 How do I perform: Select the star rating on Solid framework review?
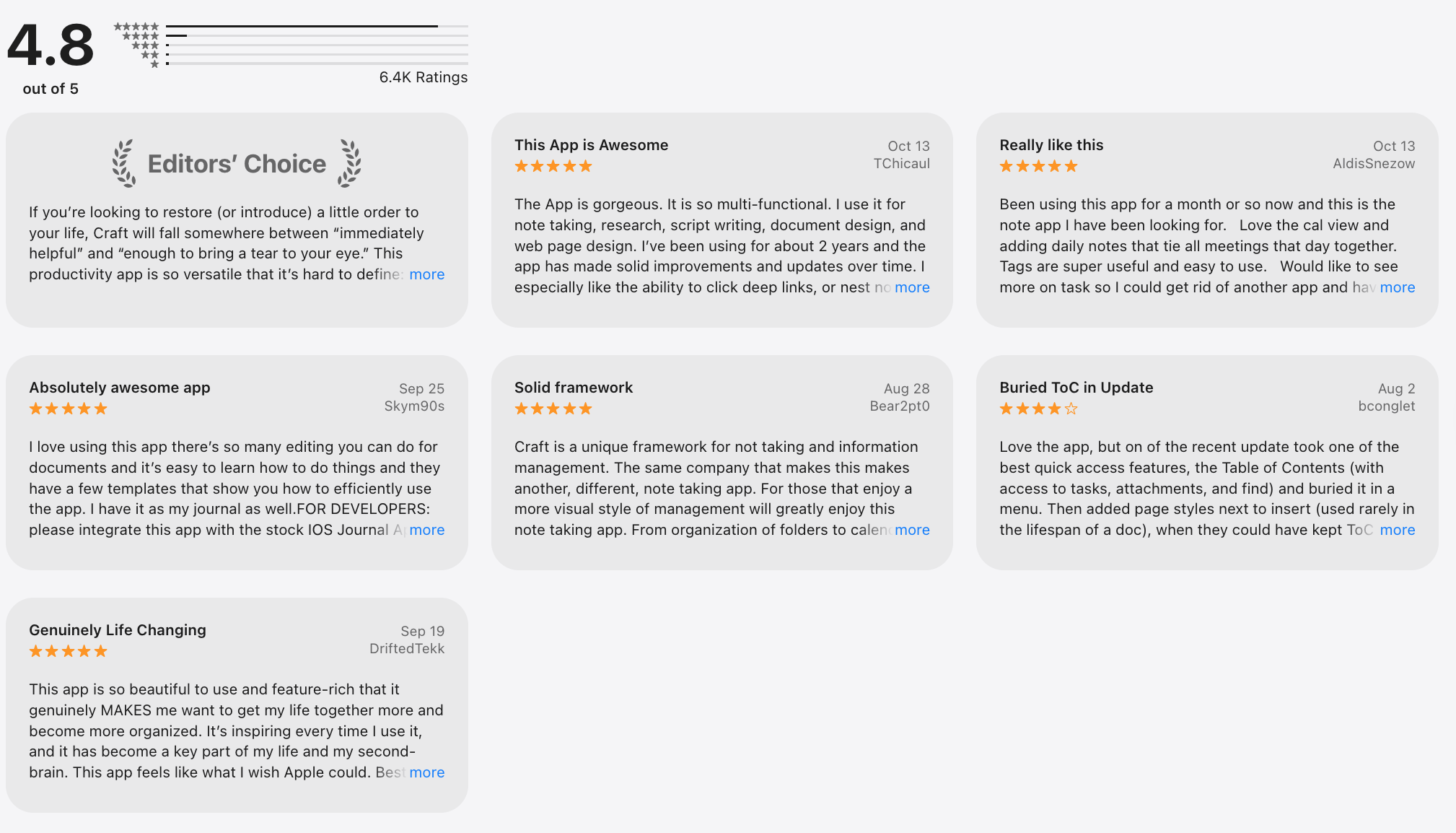553,409
